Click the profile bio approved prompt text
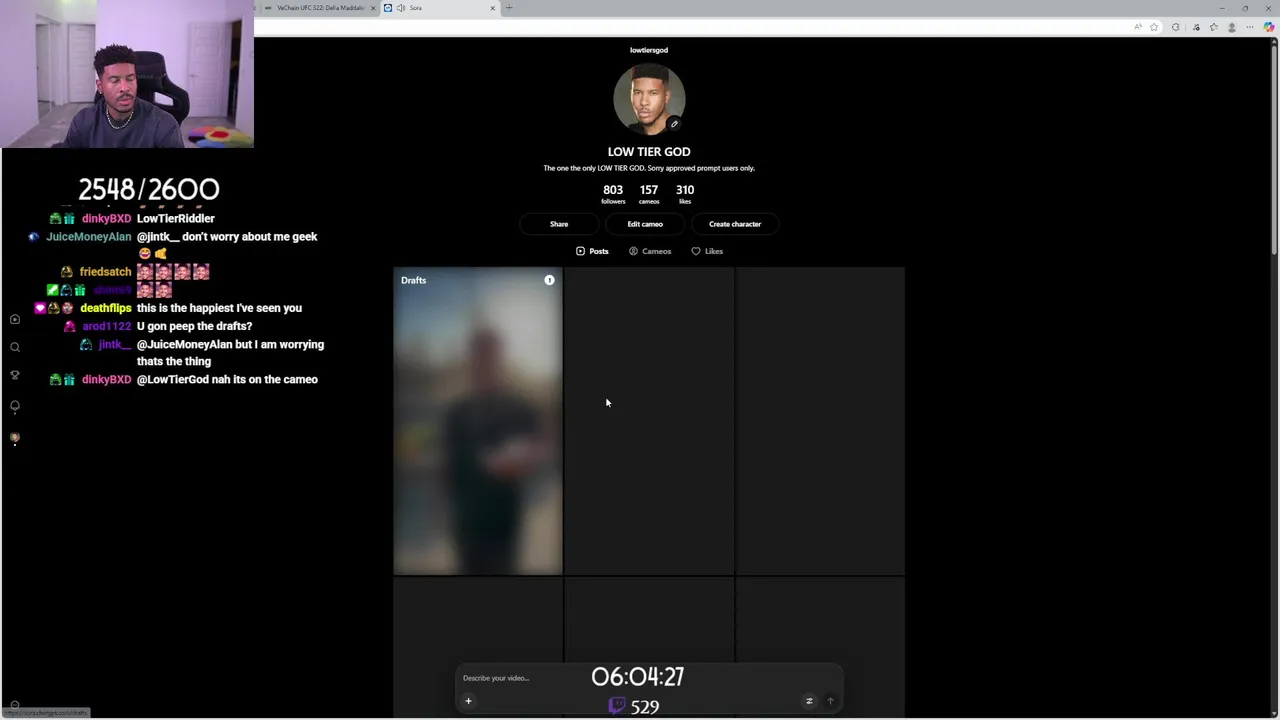 point(649,168)
